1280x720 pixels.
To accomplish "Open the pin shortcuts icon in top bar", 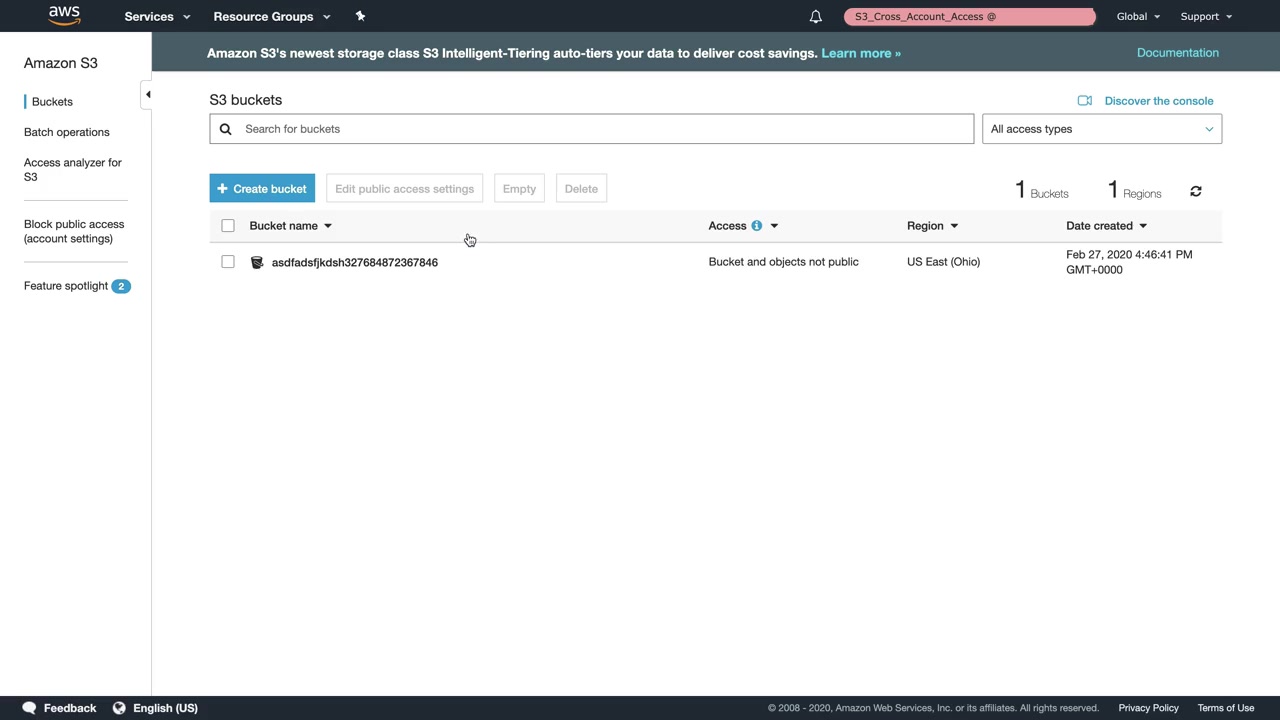I will [x=361, y=16].
